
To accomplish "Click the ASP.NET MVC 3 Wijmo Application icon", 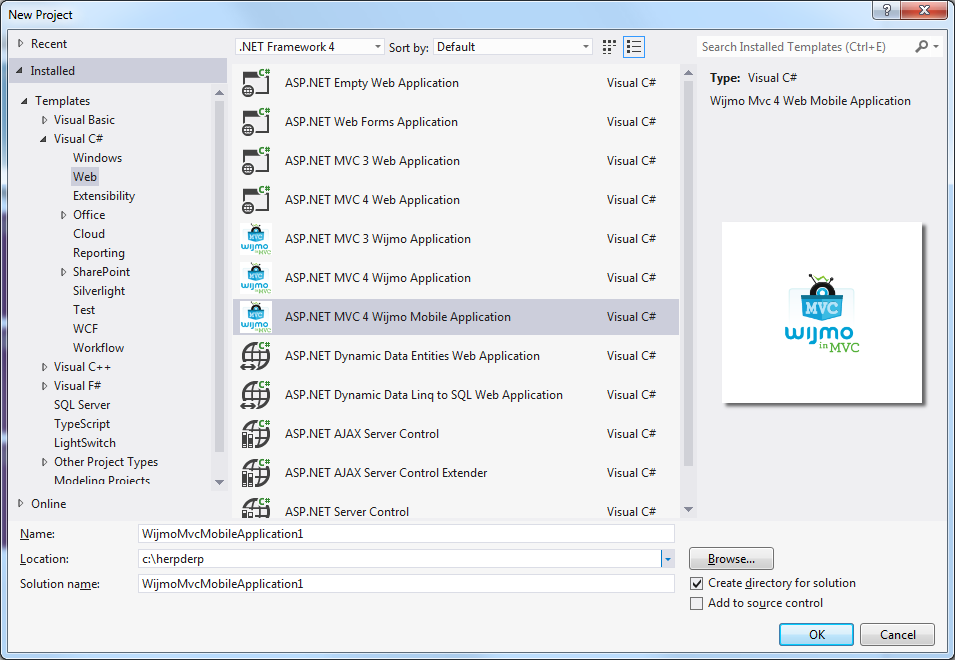I will (256, 239).
